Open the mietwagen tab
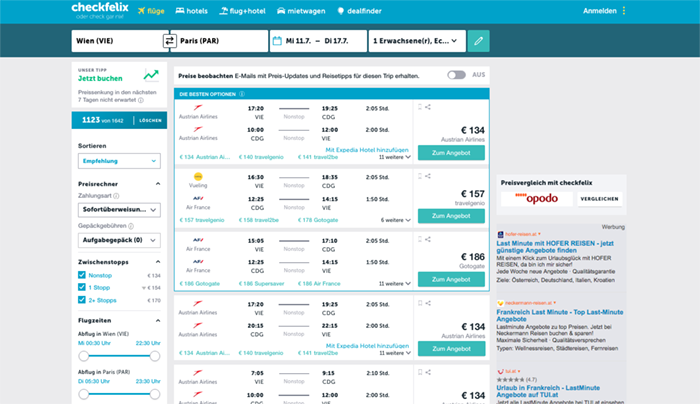700x404 pixels. pos(301,11)
